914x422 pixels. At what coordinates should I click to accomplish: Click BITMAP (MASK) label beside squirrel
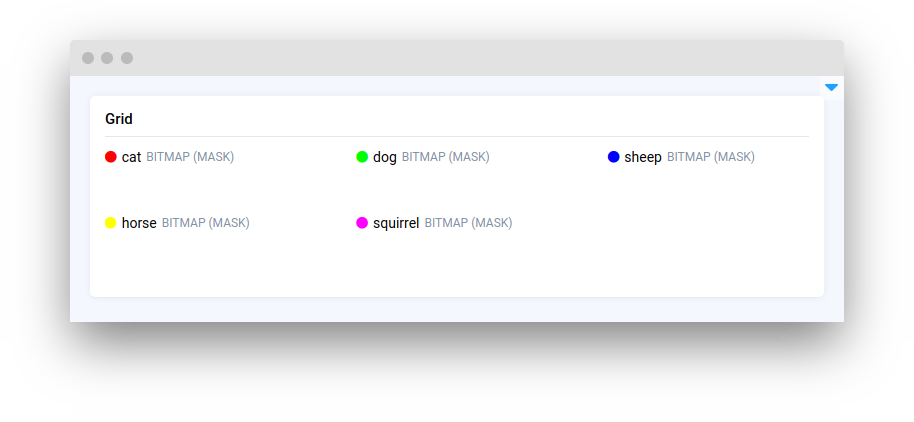point(468,223)
